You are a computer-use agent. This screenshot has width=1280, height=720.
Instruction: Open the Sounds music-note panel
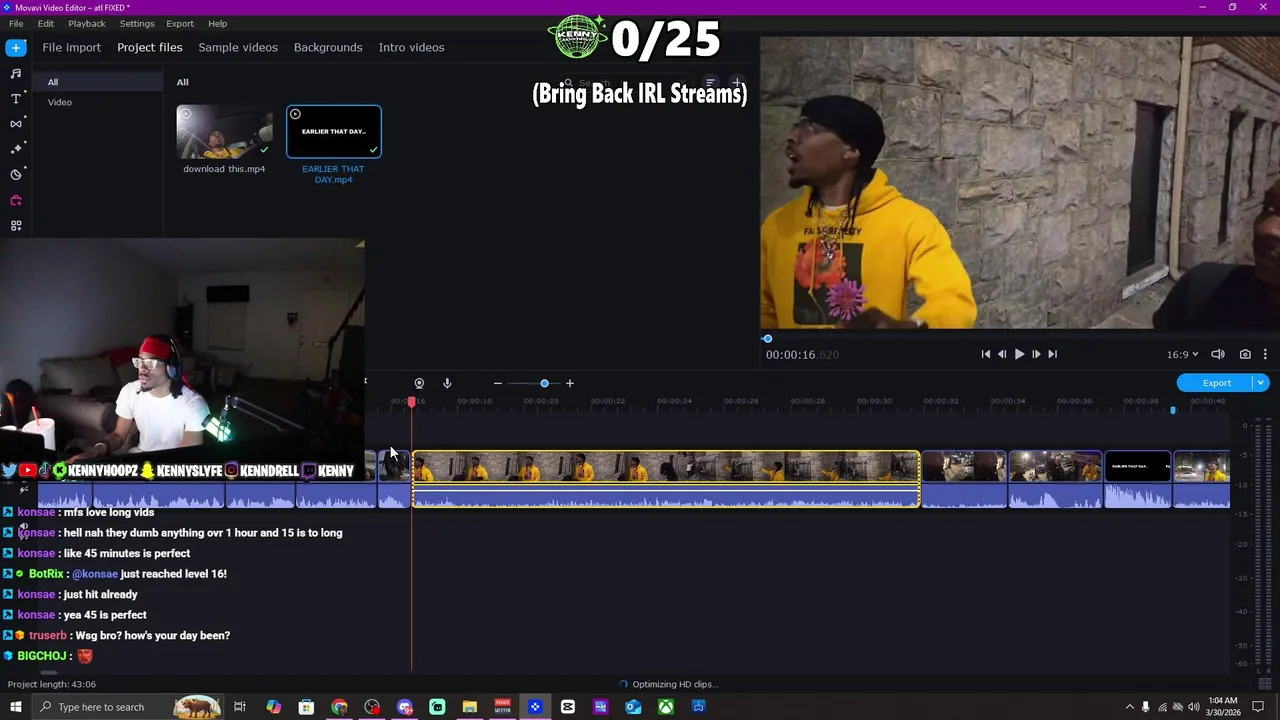(x=16, y=73)
